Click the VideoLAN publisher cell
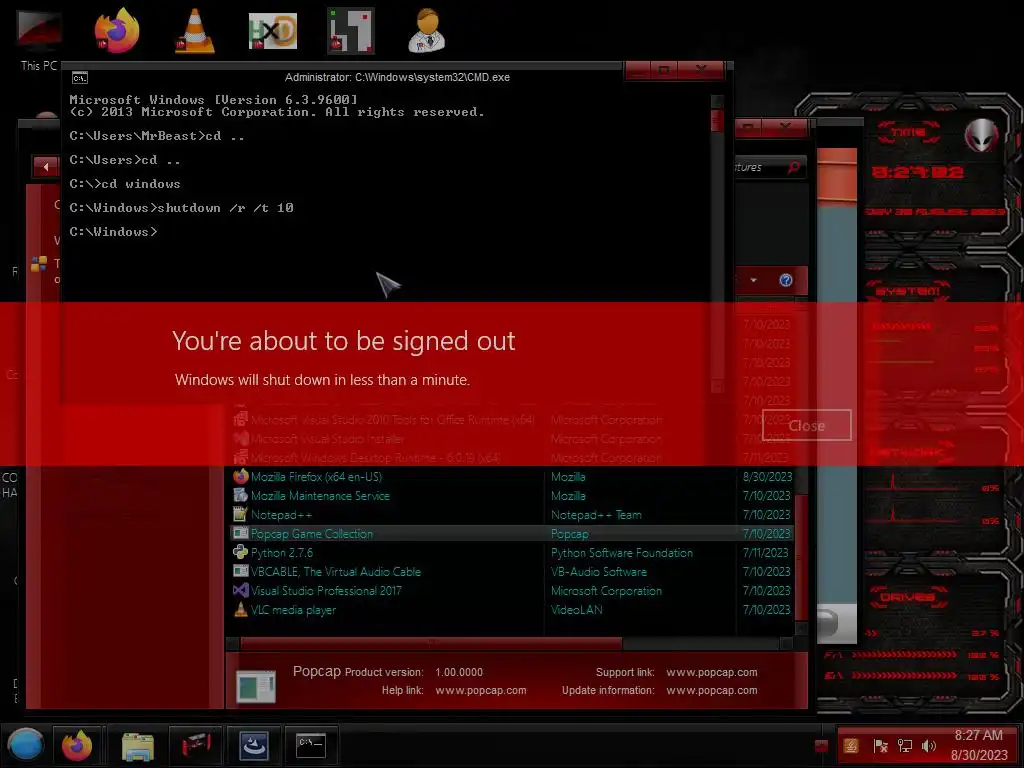Viewport: 1024px width, 768px height. (577, 610)
